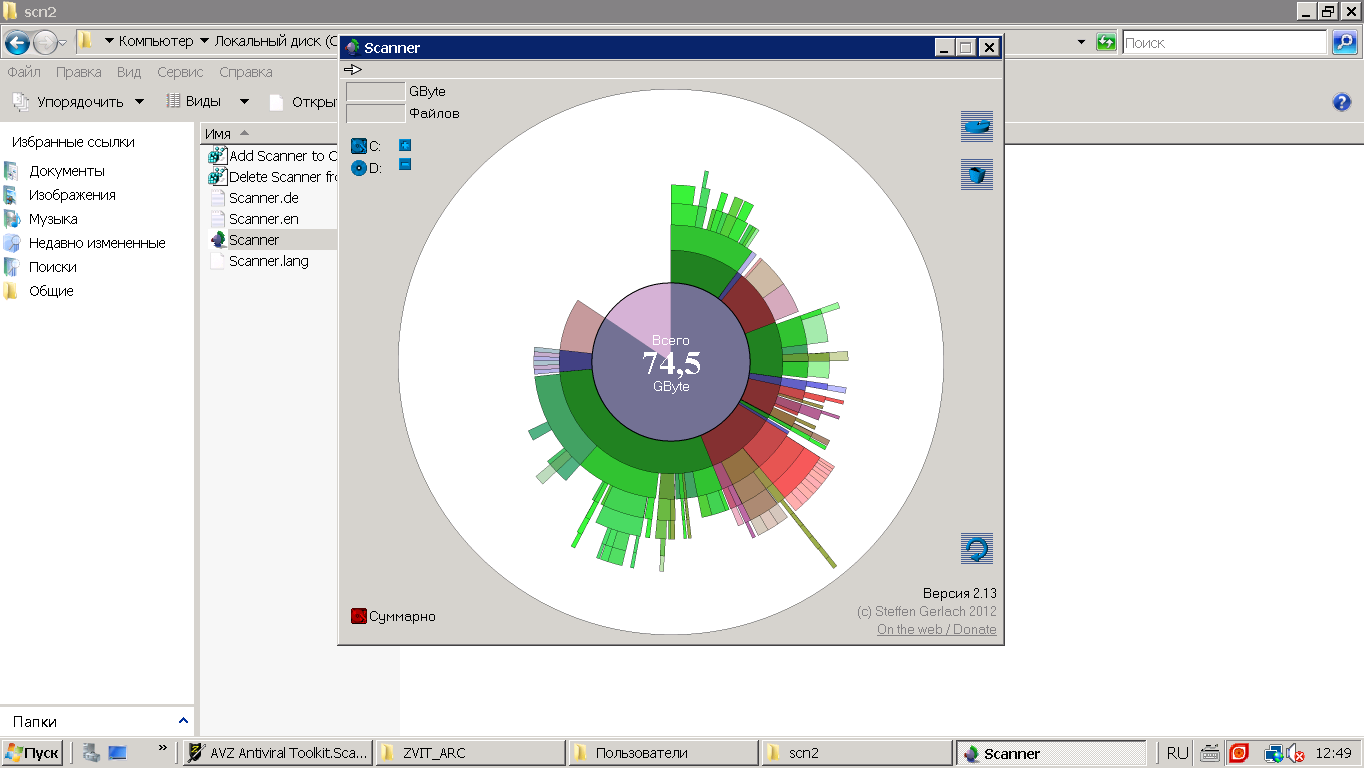Click in the Поиск search field

tap(1225, 42)
